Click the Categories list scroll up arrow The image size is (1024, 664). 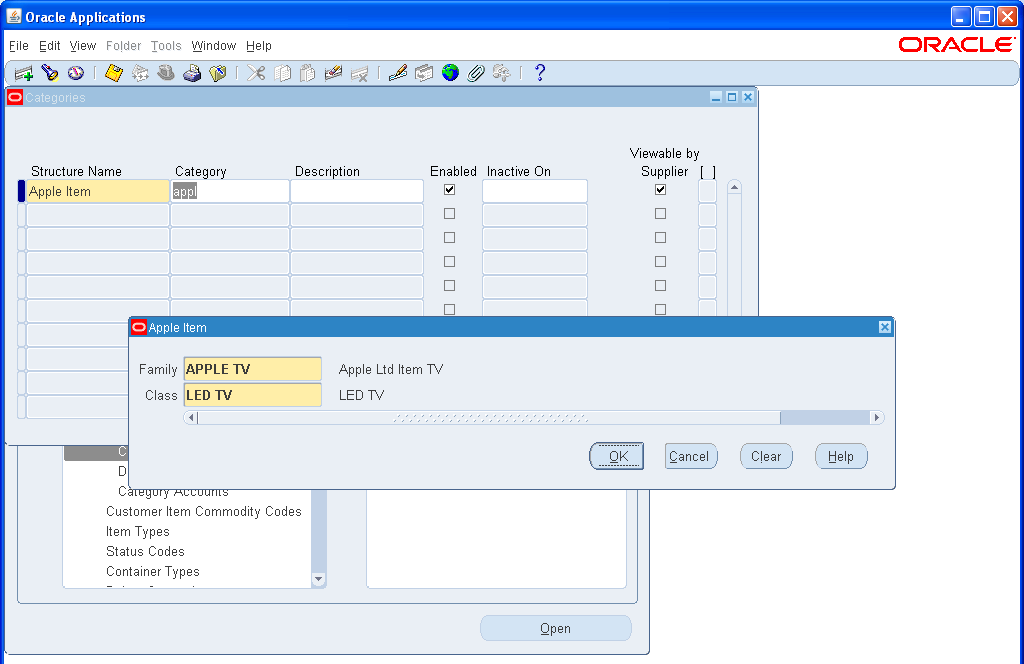734,187
